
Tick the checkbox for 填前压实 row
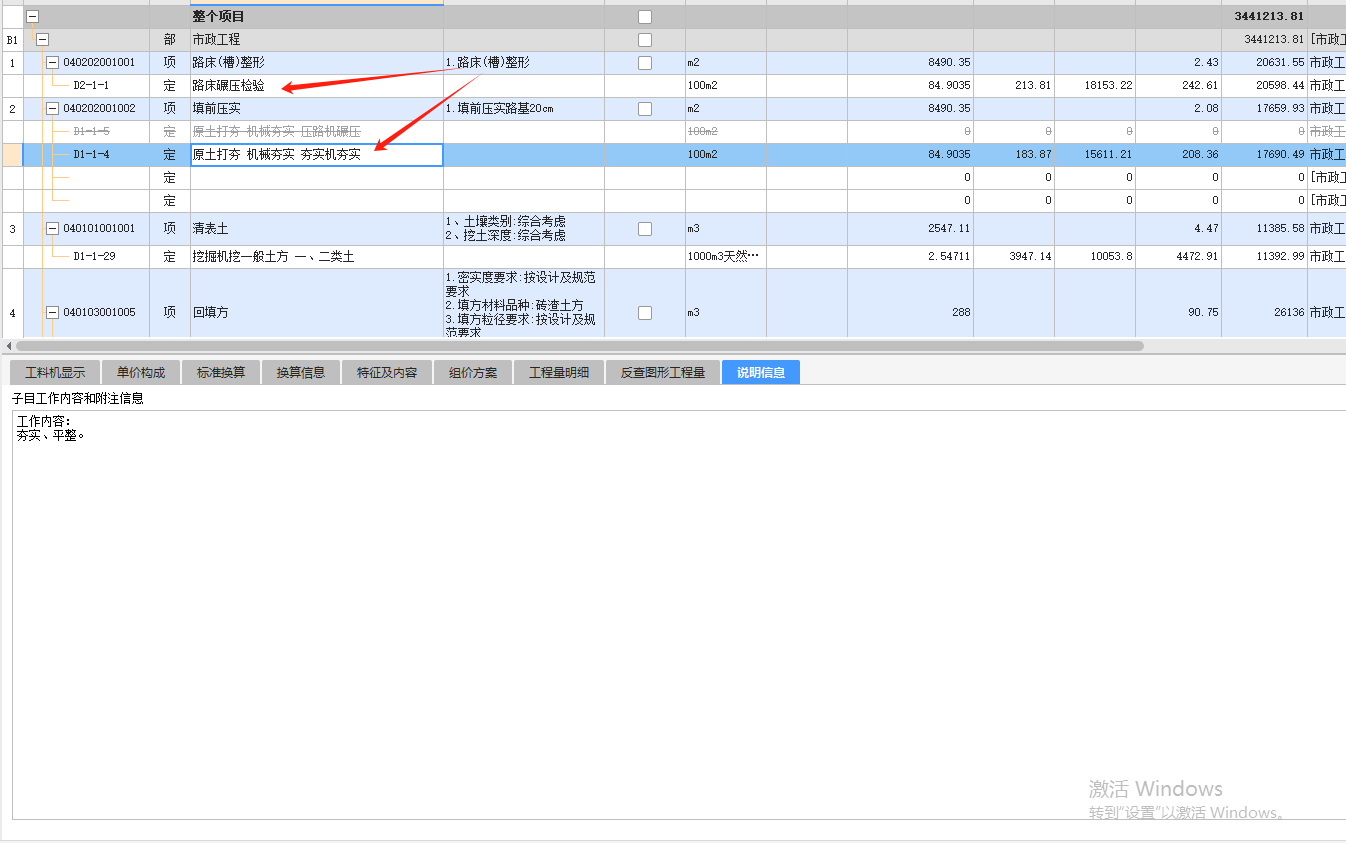coord(645,109)
